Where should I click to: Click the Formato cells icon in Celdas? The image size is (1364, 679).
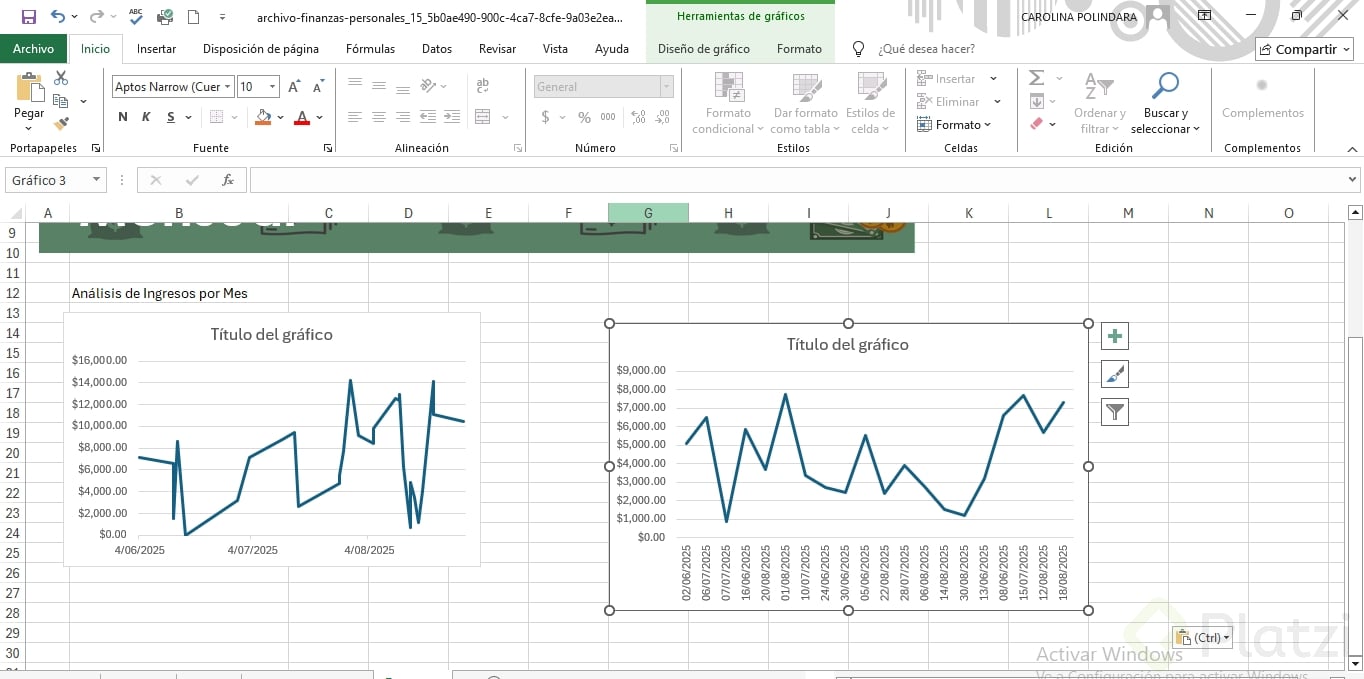click(x=924, y=125)
